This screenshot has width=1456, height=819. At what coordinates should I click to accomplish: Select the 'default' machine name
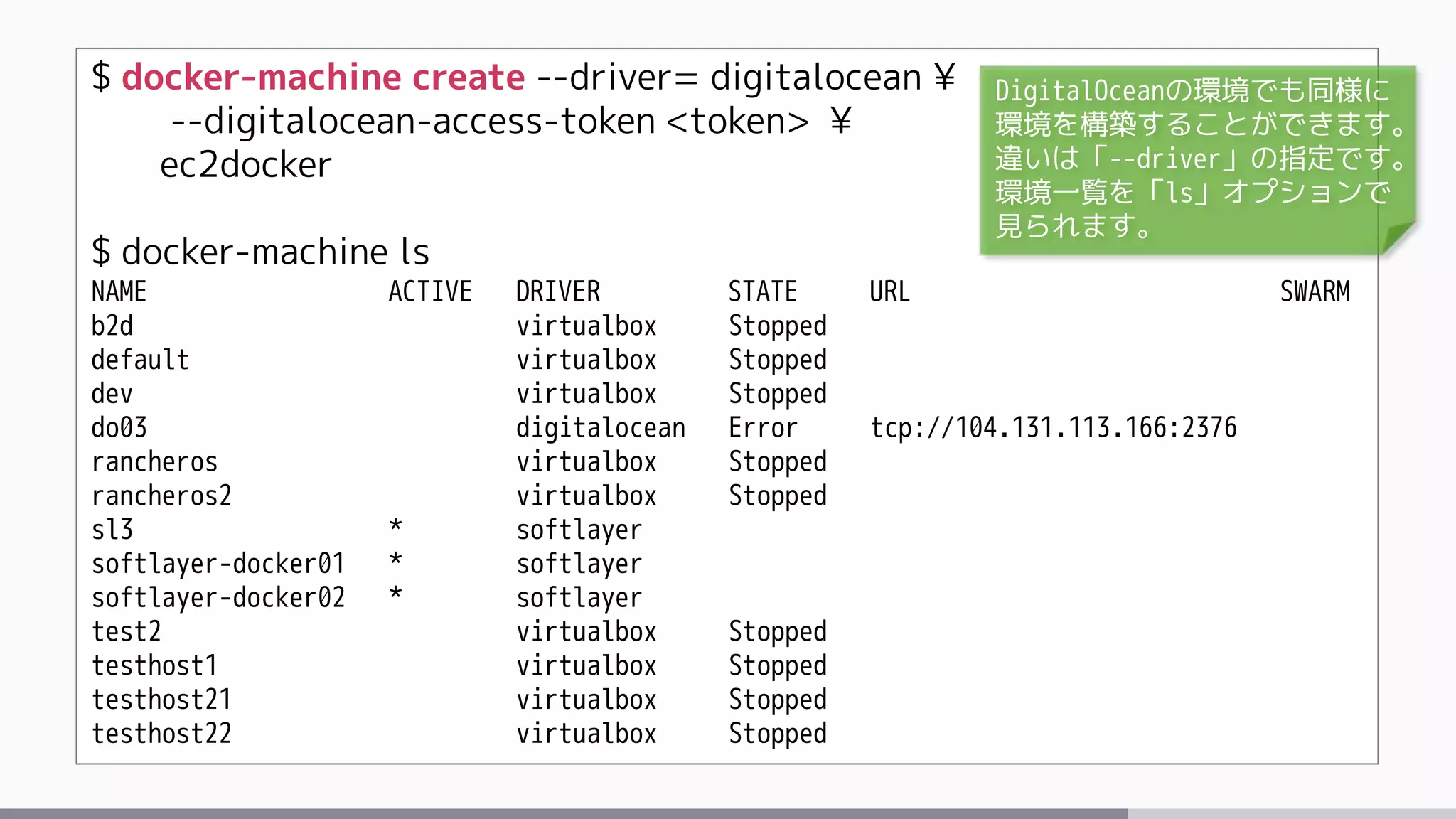[140, 360]
